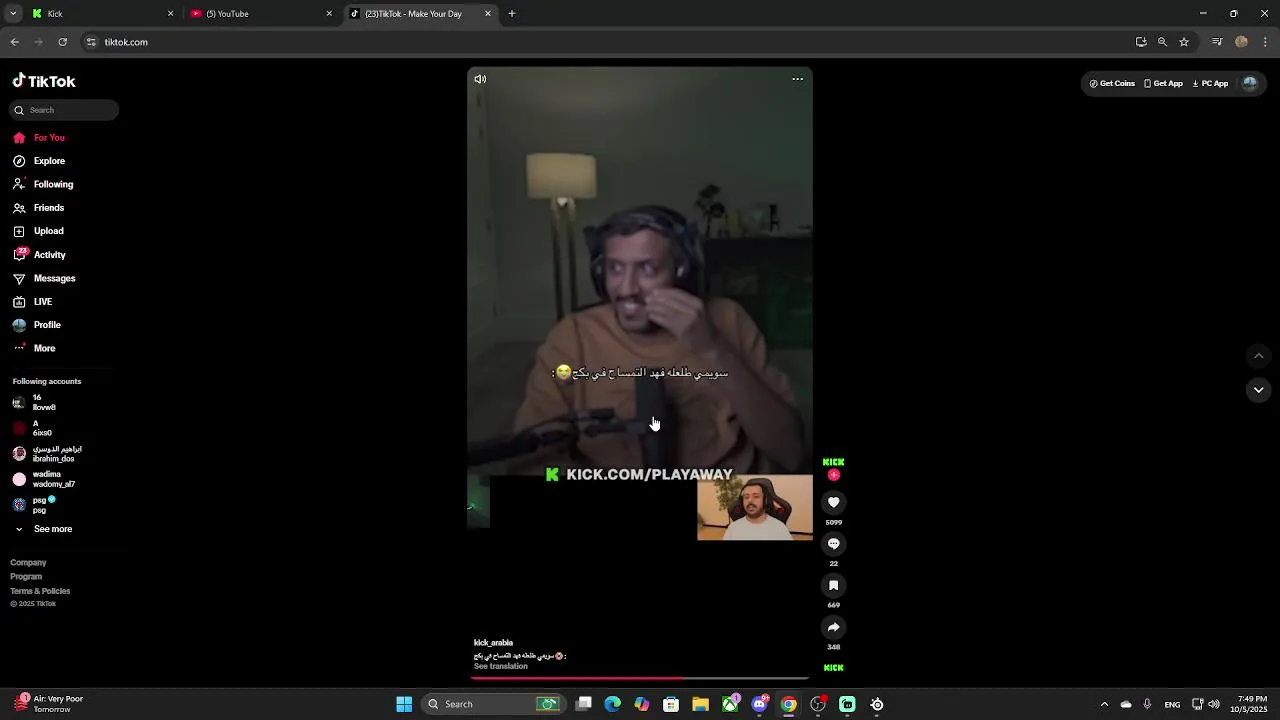Viewport: 1280px width, 720px height.
Task: Click the kick_arabia username
Action: [x=493, y=643]
